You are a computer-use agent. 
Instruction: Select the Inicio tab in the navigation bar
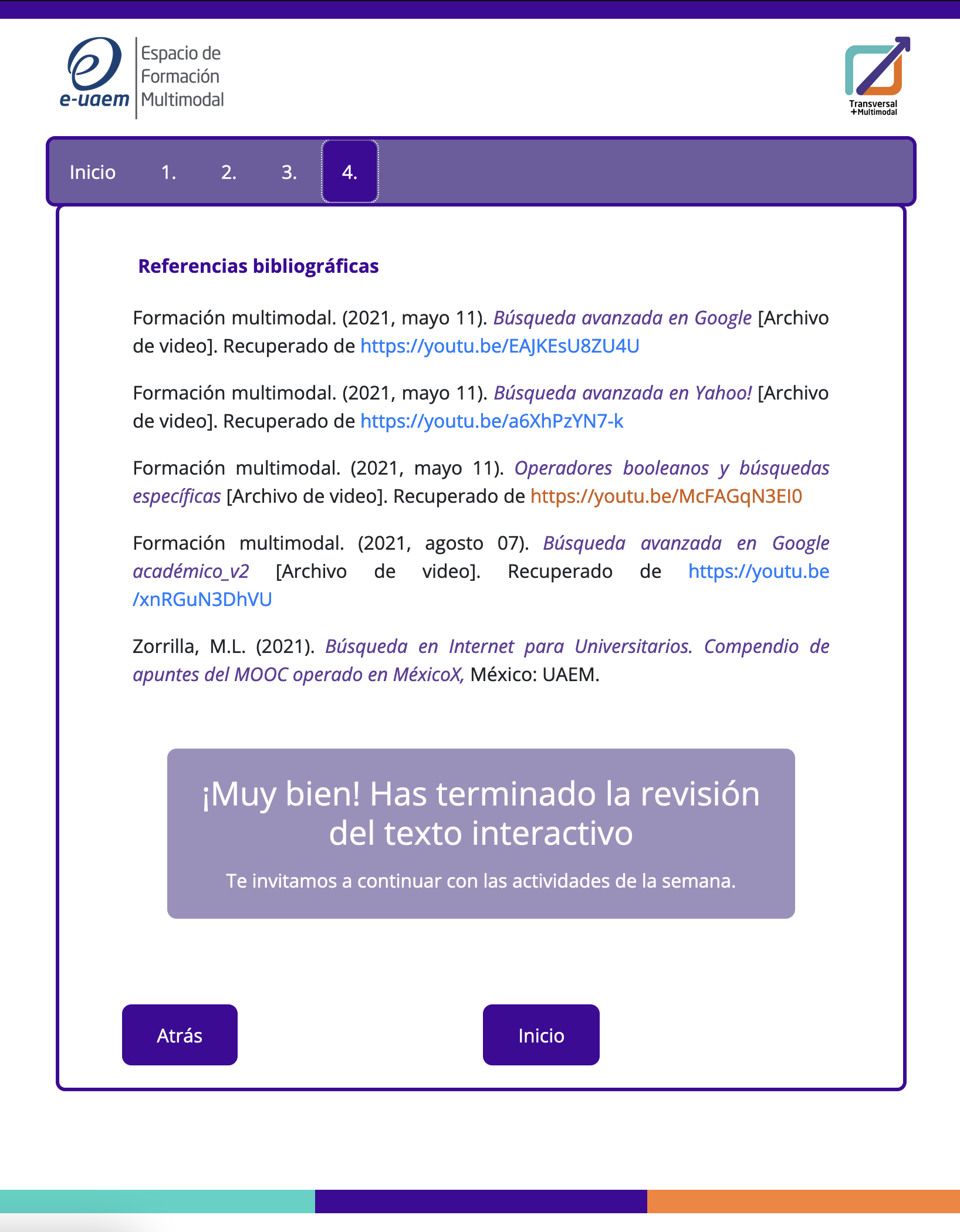click(x=93, y=172)
